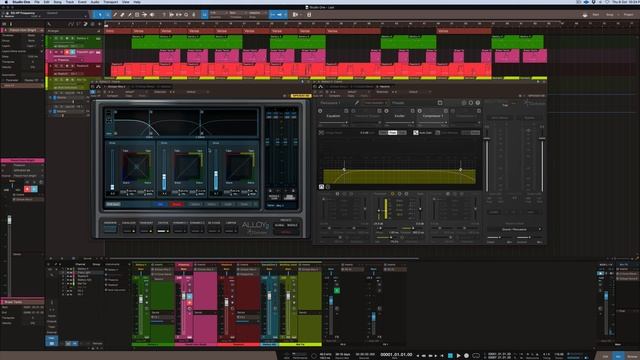The image size is (640, 360).
Task: Click the Fast Forward button in the transport
Action: pos(431,356)
